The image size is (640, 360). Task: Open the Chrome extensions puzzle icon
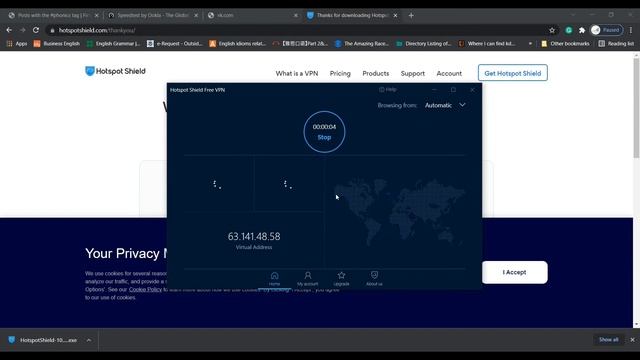pos(582,30)
